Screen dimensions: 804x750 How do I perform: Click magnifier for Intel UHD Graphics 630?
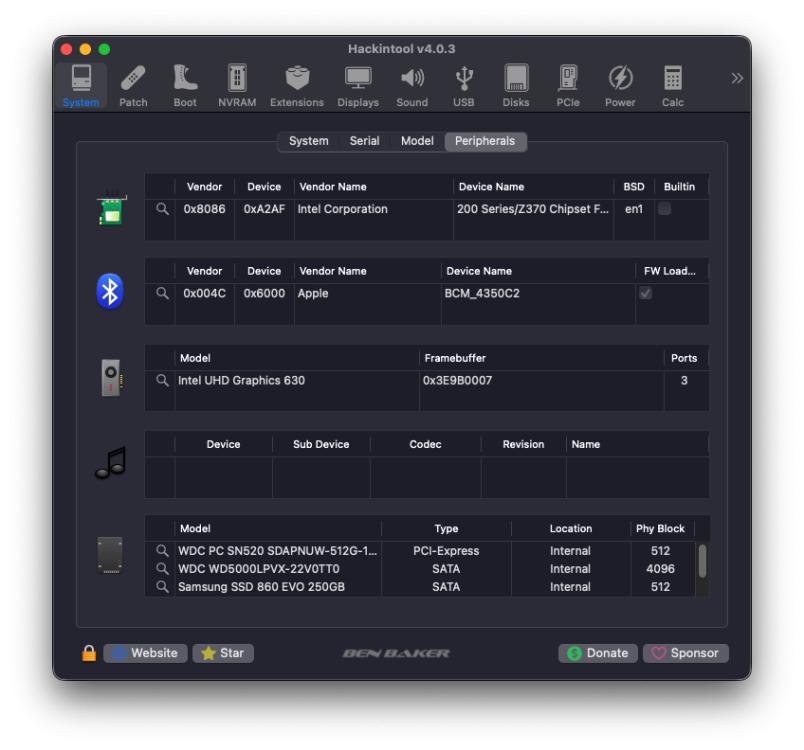(x=163, y=380)
